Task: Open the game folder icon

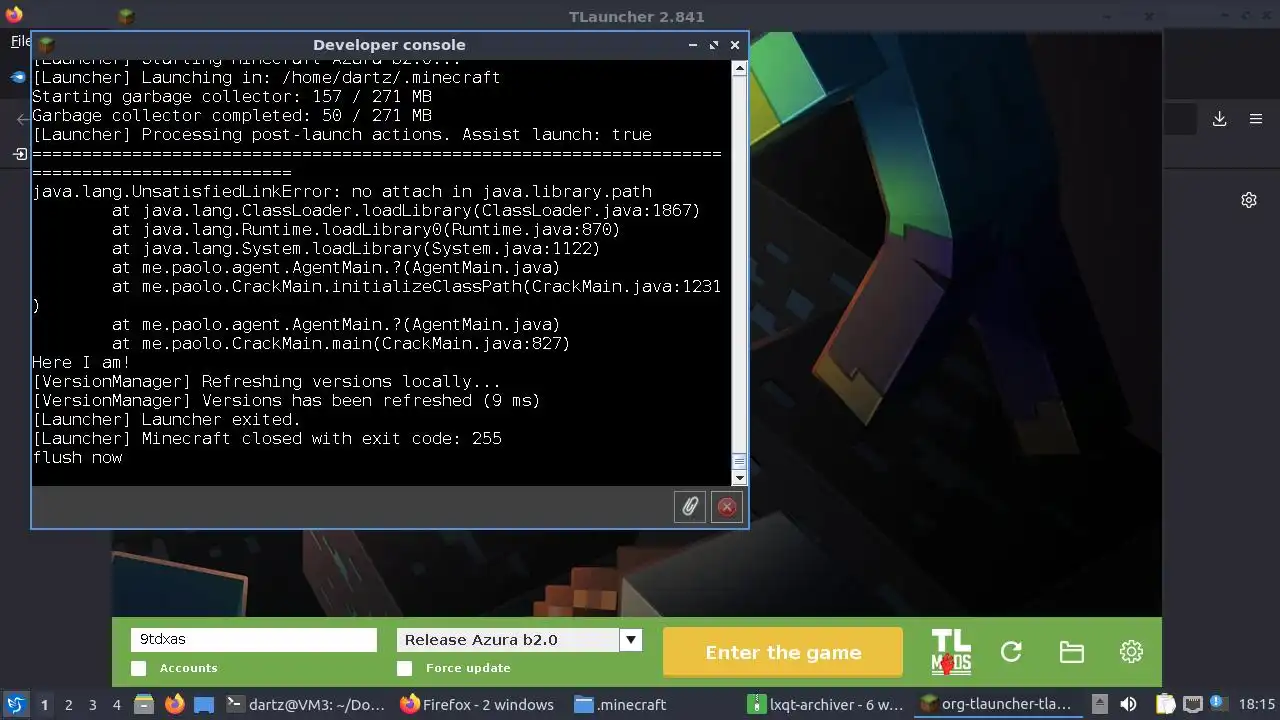Action: [x=1071, y=652]
